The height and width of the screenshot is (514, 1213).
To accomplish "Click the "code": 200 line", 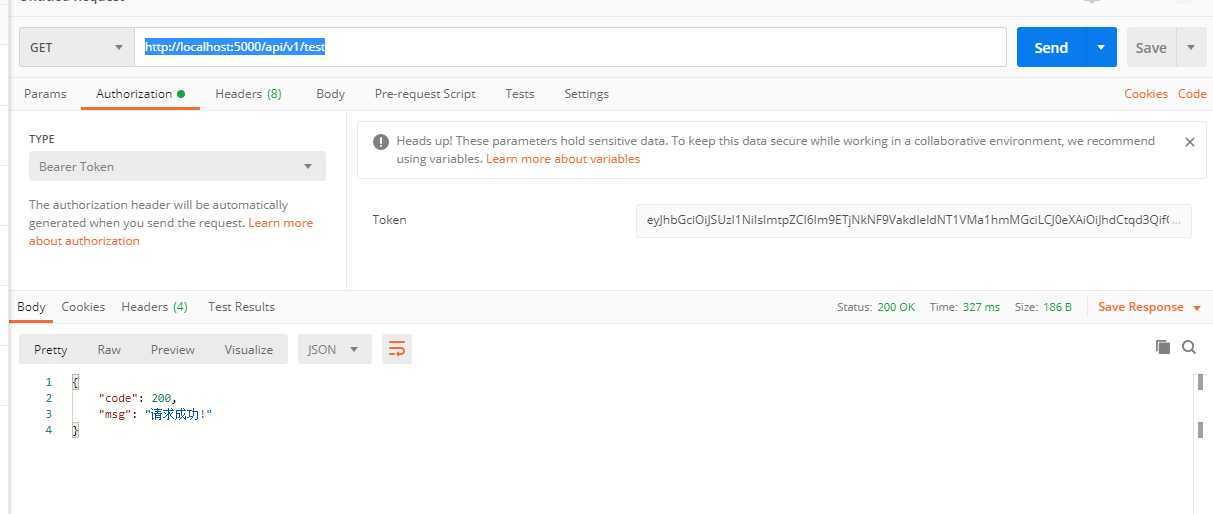I will click(137, 398).
